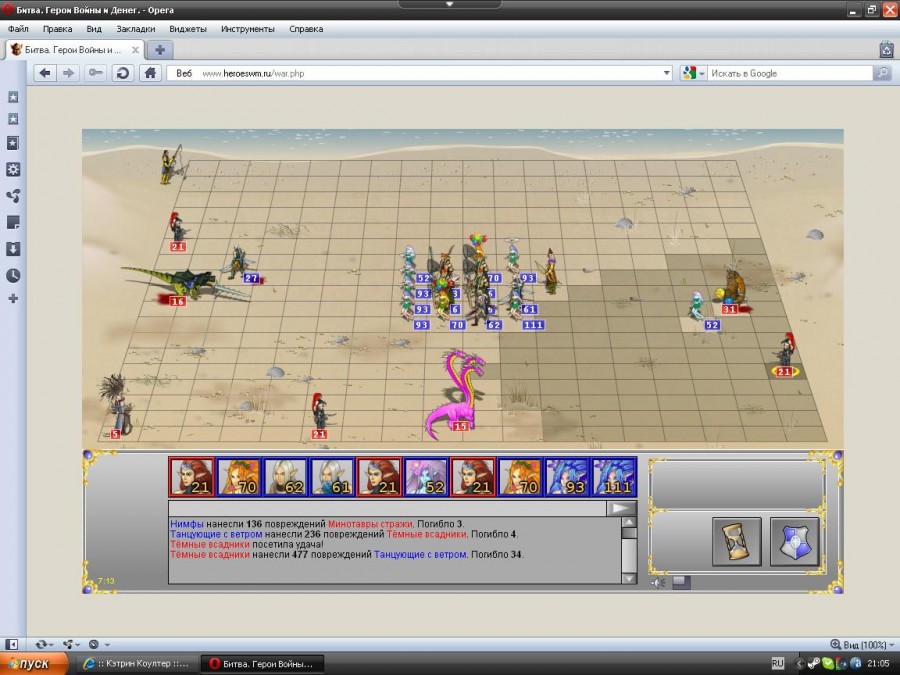The height and width of the screenshot is (675, 900).
Task: Open the Закладки menu
Action: tap(135, 29)
